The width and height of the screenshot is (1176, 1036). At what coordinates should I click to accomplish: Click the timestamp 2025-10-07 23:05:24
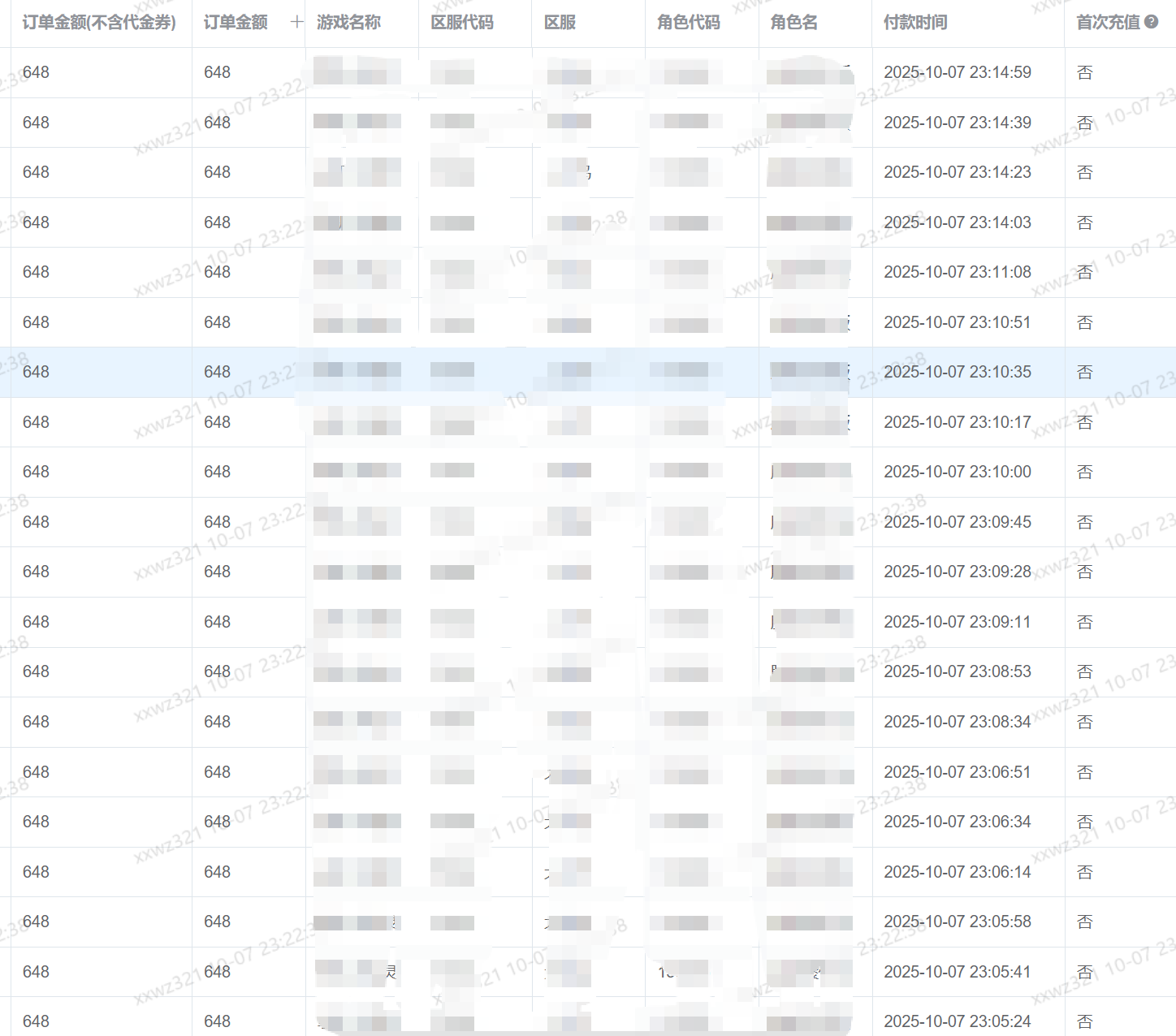(x=957, y=1021)
